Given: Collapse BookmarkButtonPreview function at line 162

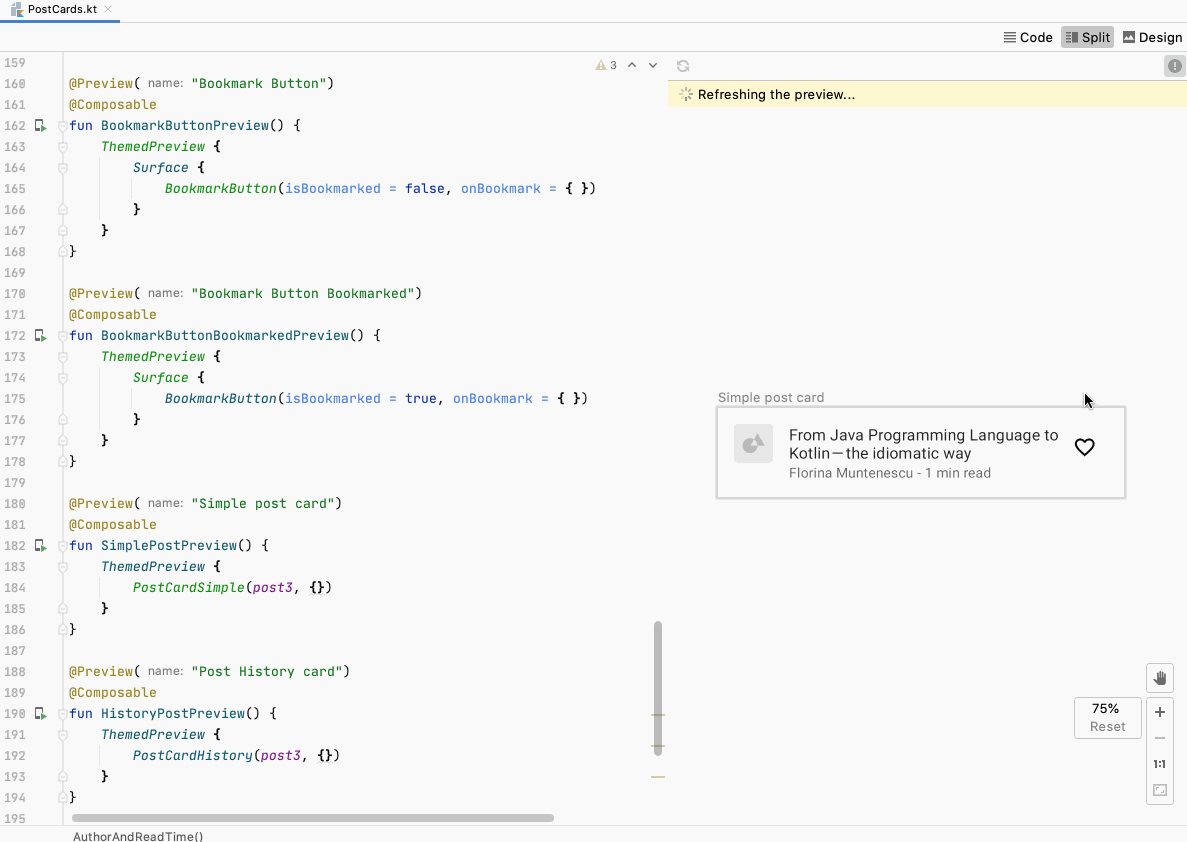Looking at the screenshot, I should [x=63, y=126].
